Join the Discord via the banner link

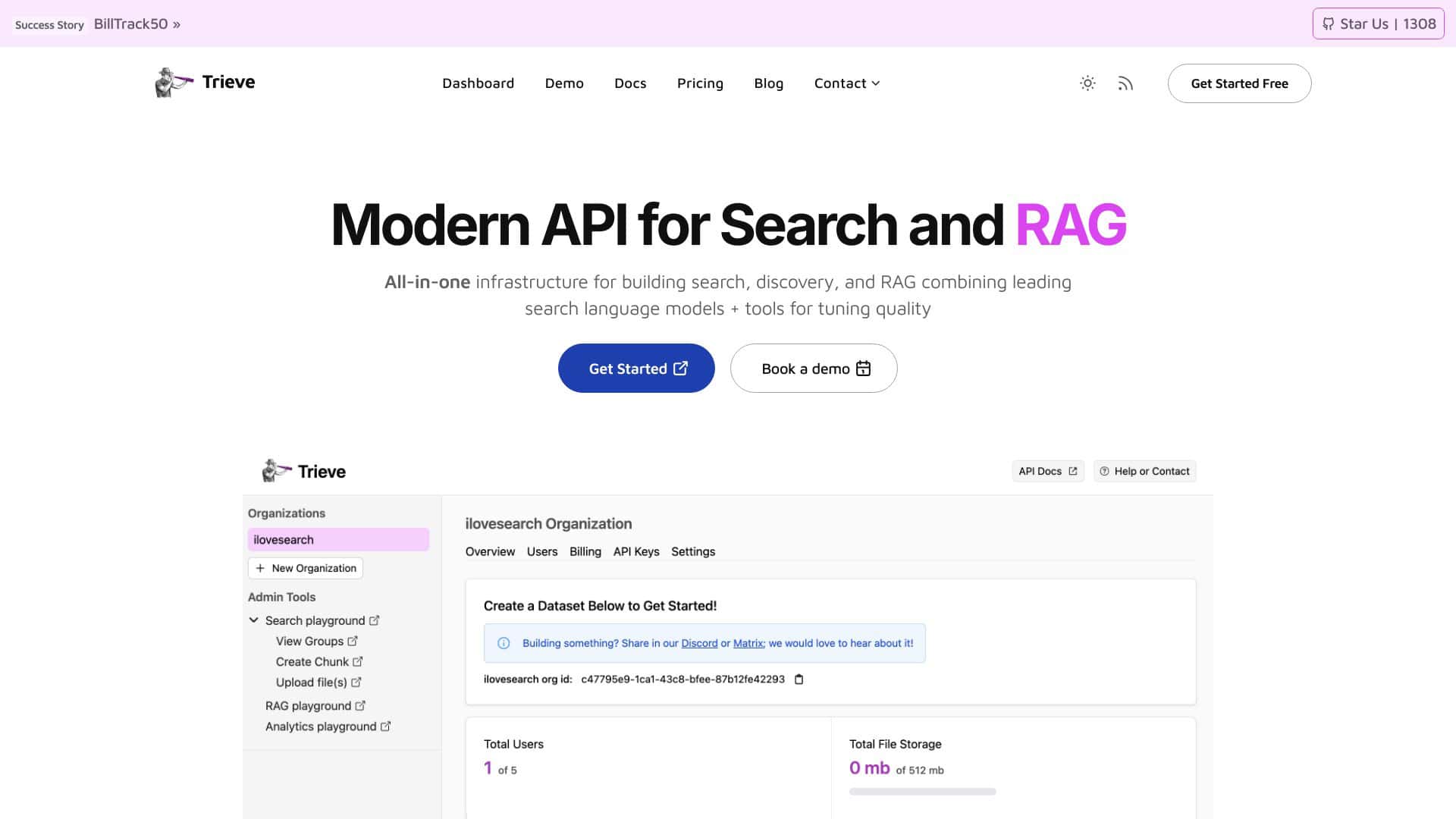[698, 643]
